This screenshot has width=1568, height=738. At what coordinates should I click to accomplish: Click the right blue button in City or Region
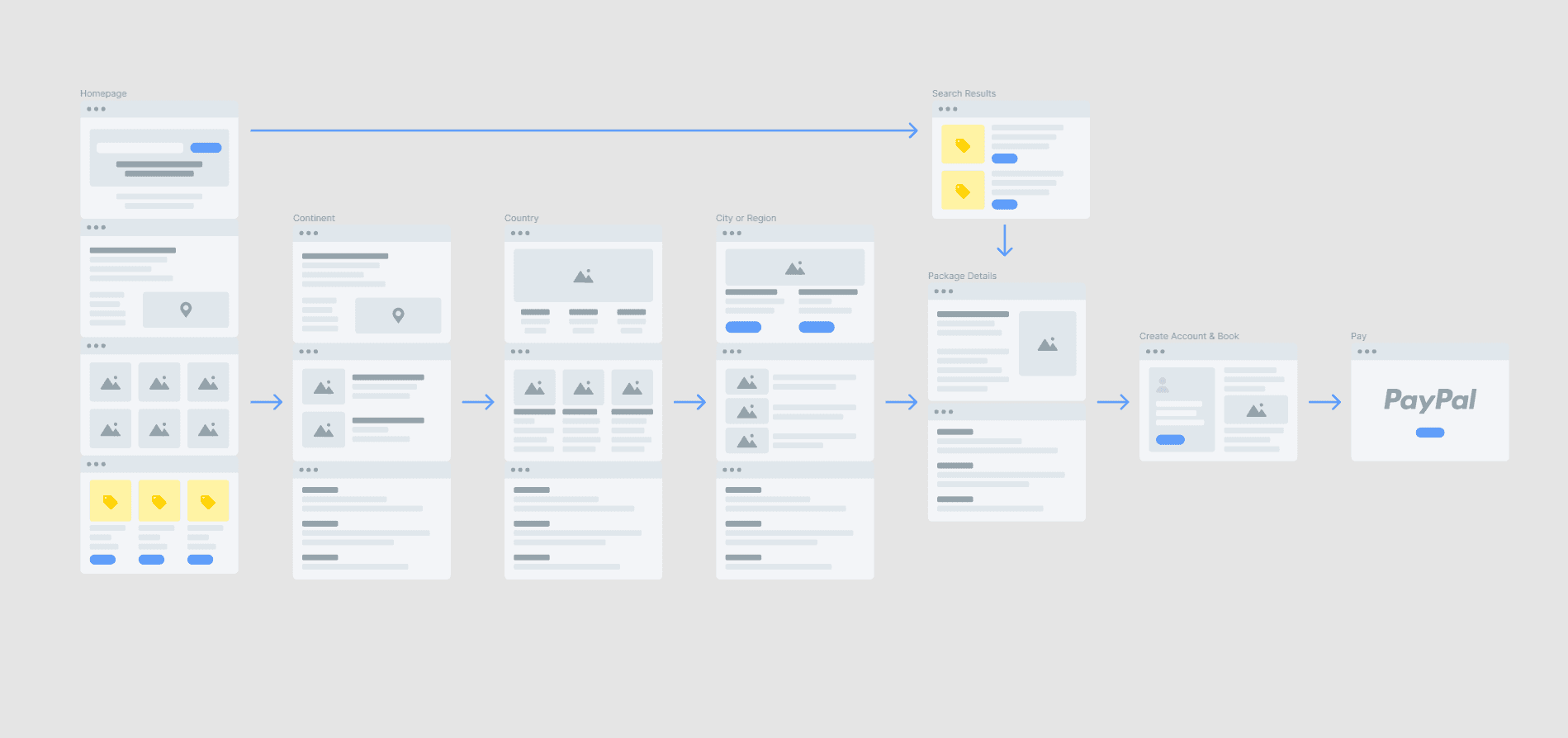817,327
